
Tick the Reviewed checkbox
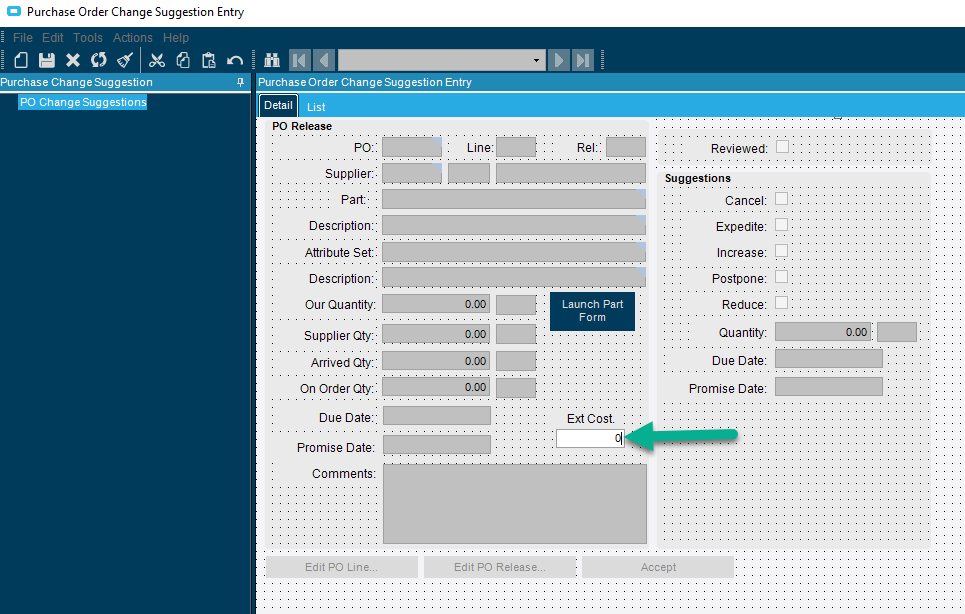coord(782,146)
